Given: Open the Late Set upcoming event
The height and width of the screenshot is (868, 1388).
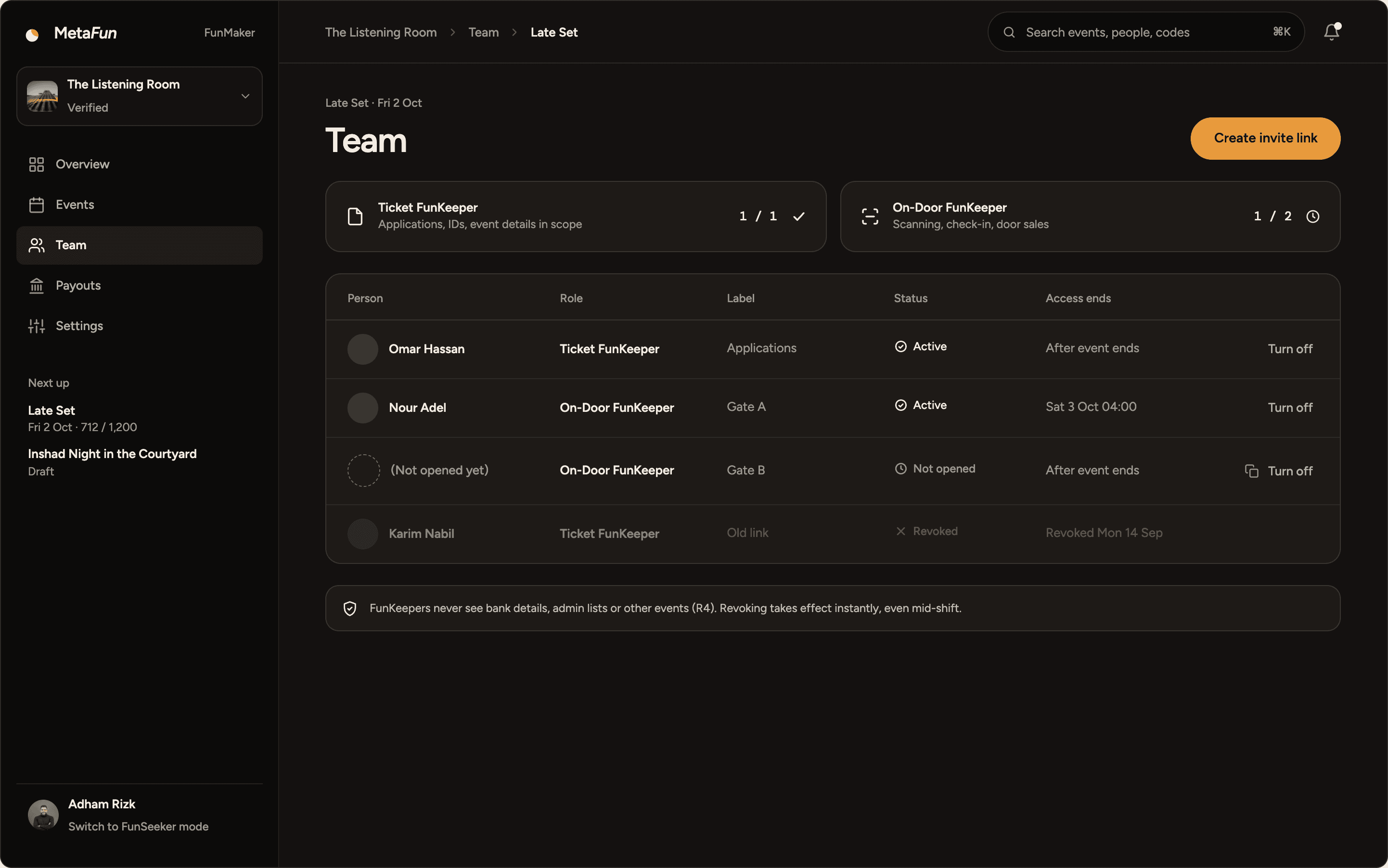Looking at the screenshot, I should pyautogui.click(x=82, y=419).
